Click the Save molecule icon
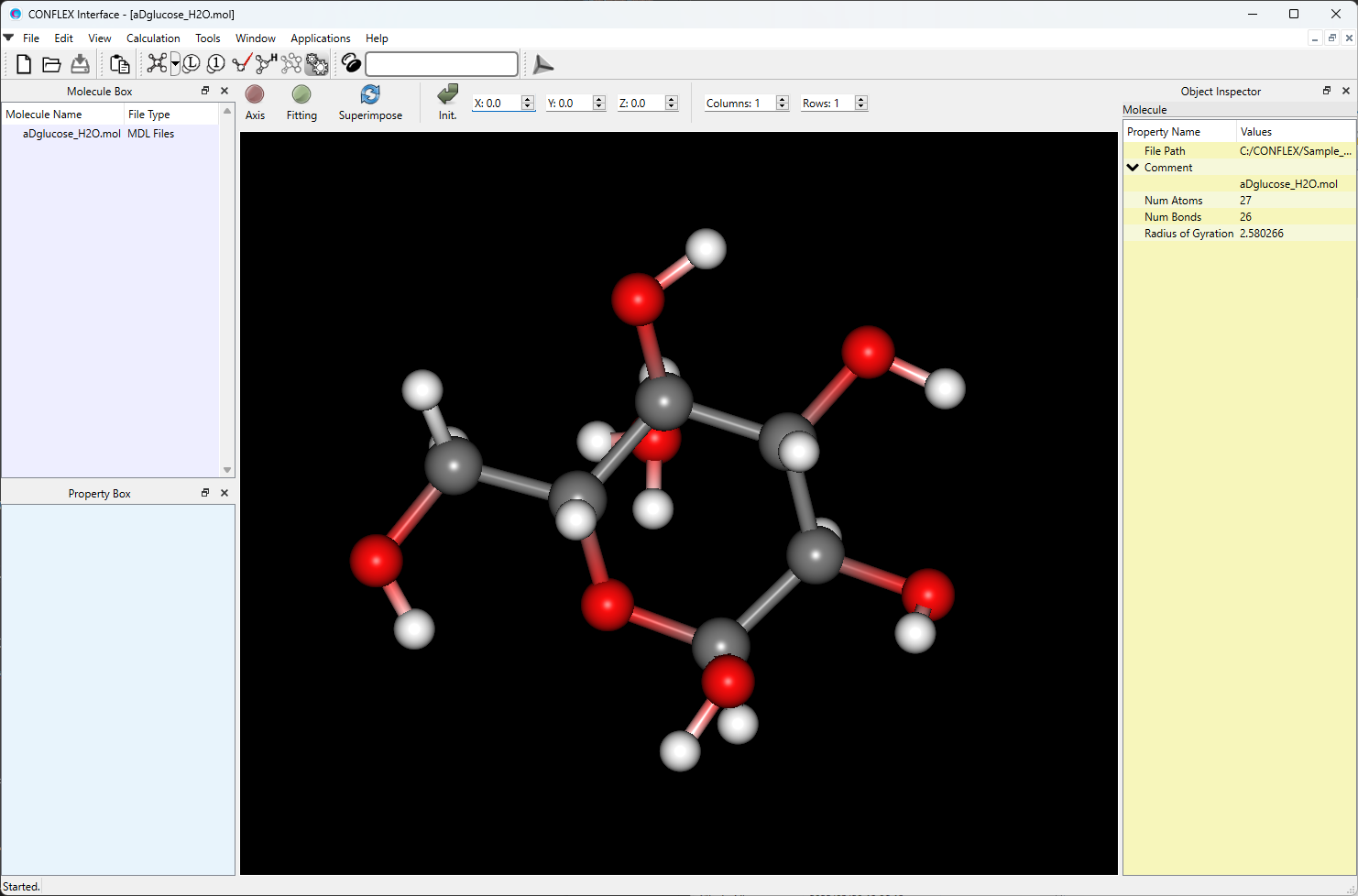Viewport: 1358px width, 896px height. pos(80,64)
